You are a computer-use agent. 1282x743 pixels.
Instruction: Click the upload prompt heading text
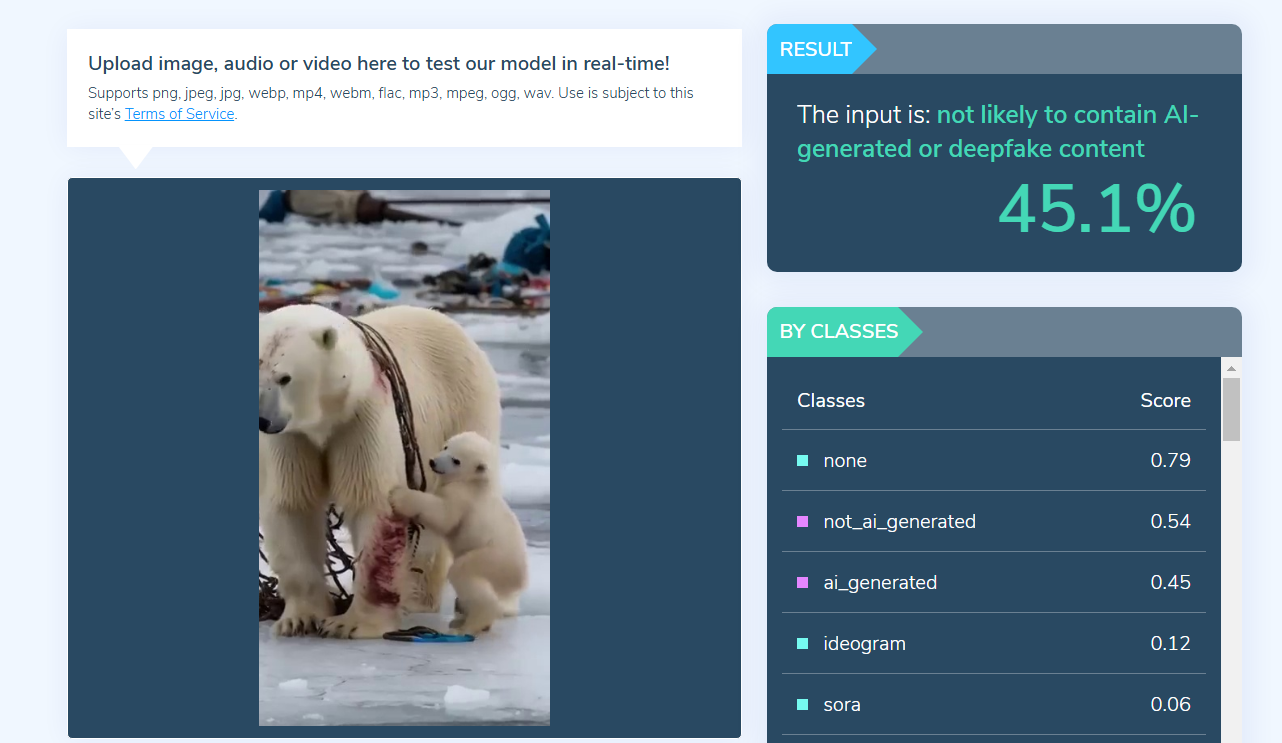coord(379,64)
